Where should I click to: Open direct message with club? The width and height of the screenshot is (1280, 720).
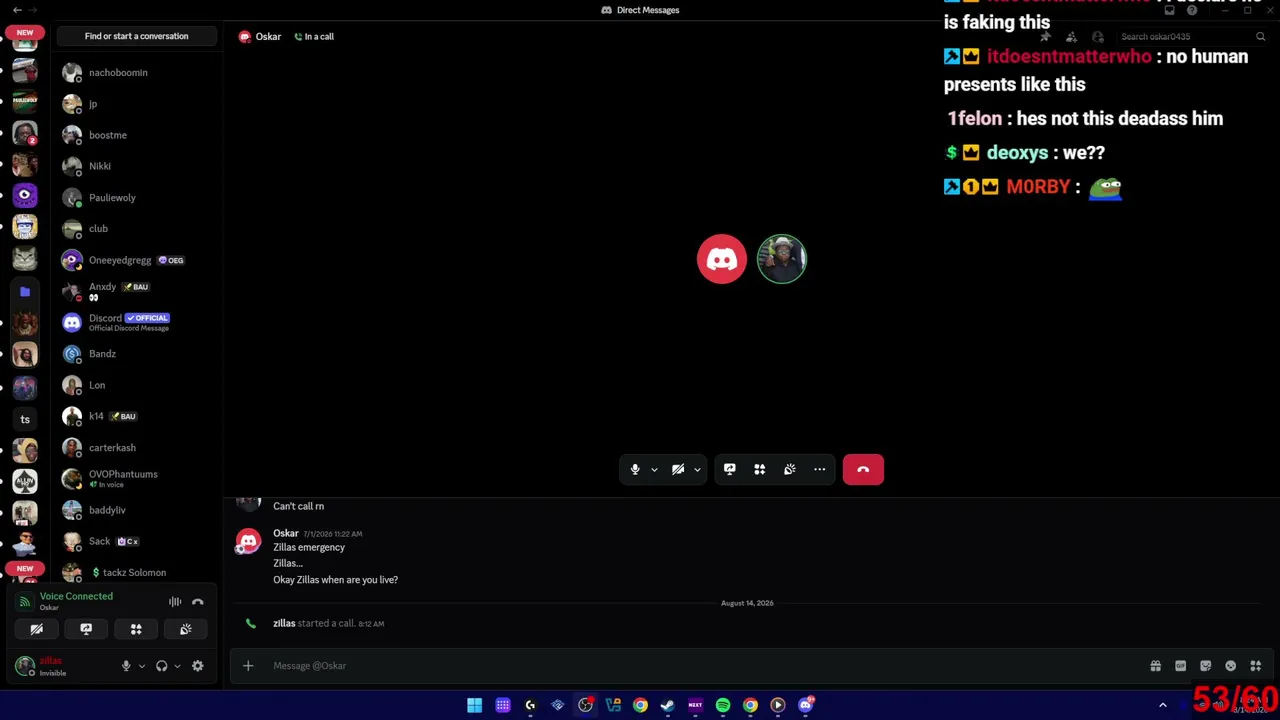(x=136, y=229)
